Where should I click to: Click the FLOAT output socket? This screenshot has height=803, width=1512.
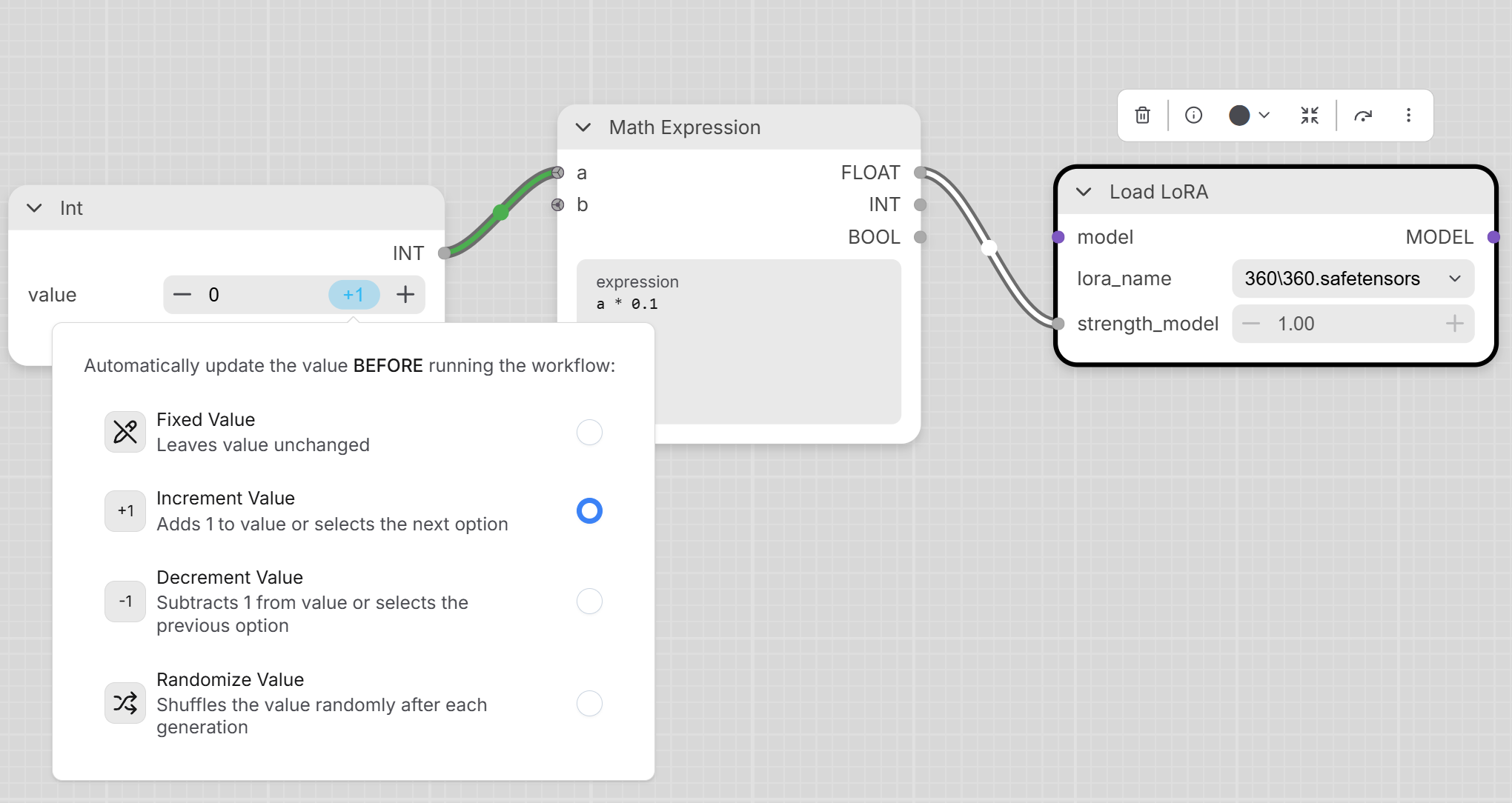coord(920,173)
